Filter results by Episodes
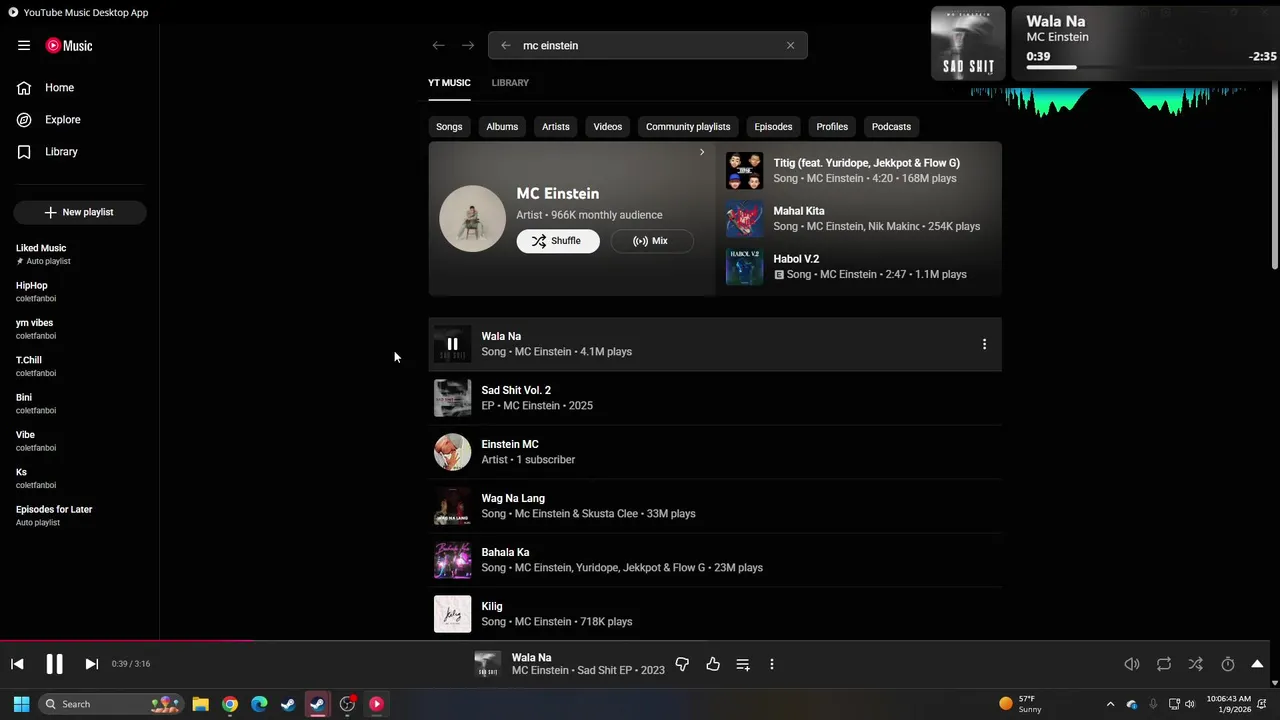This screenshot has height=720, width=1280. (x=773, y=127)
